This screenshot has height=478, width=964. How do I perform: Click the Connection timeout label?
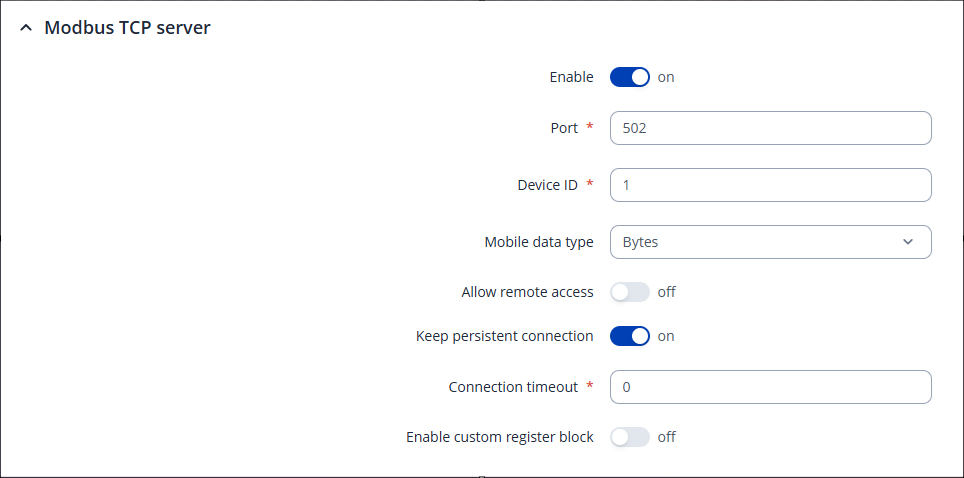pyautogui.click(x=513, y=387)
